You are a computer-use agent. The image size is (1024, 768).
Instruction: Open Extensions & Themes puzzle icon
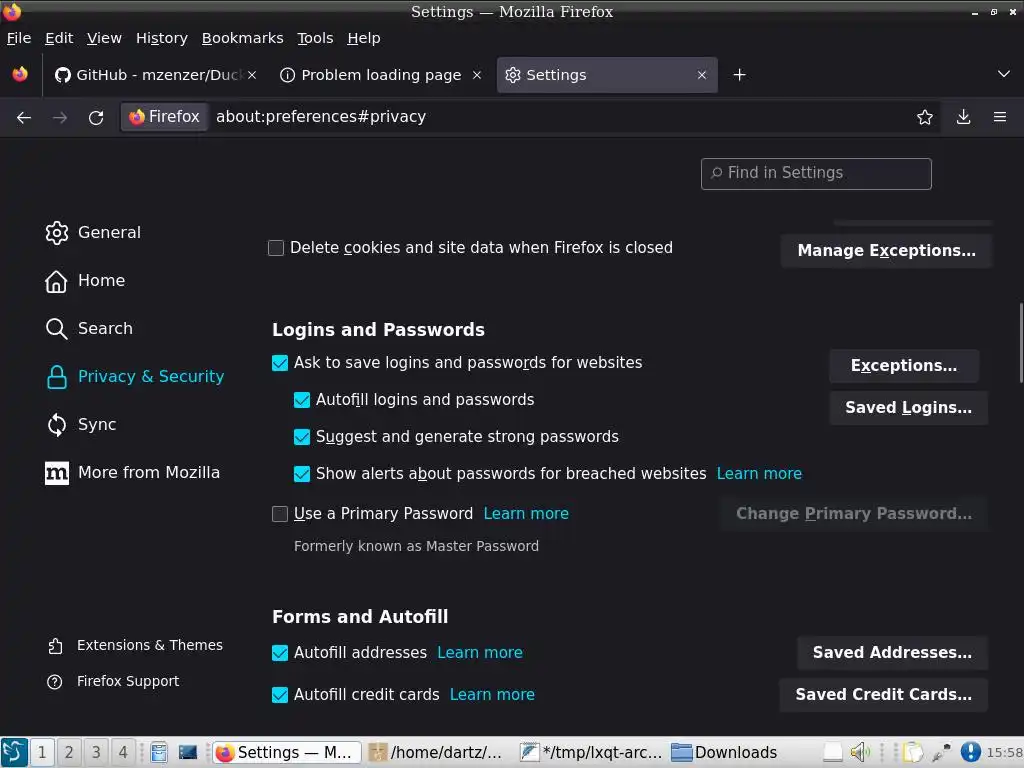pyautogui.click(x=55, y=646)
